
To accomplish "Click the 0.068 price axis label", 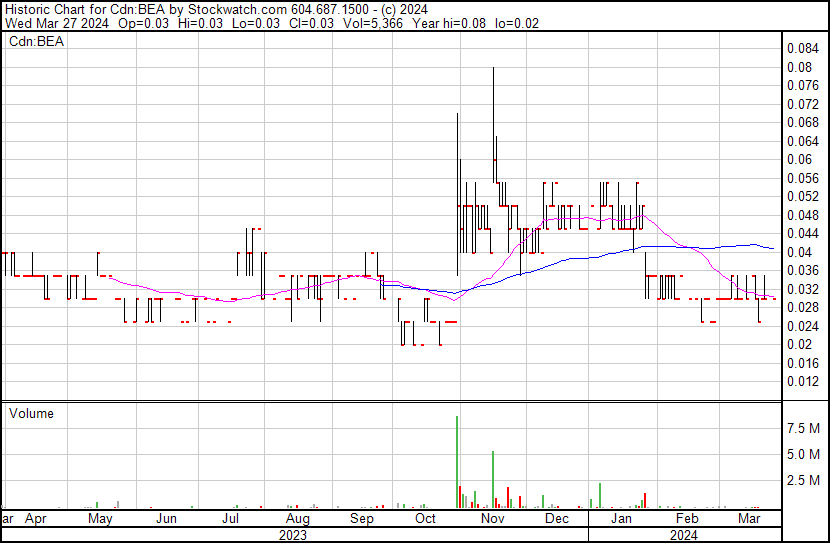I will 802,123.
